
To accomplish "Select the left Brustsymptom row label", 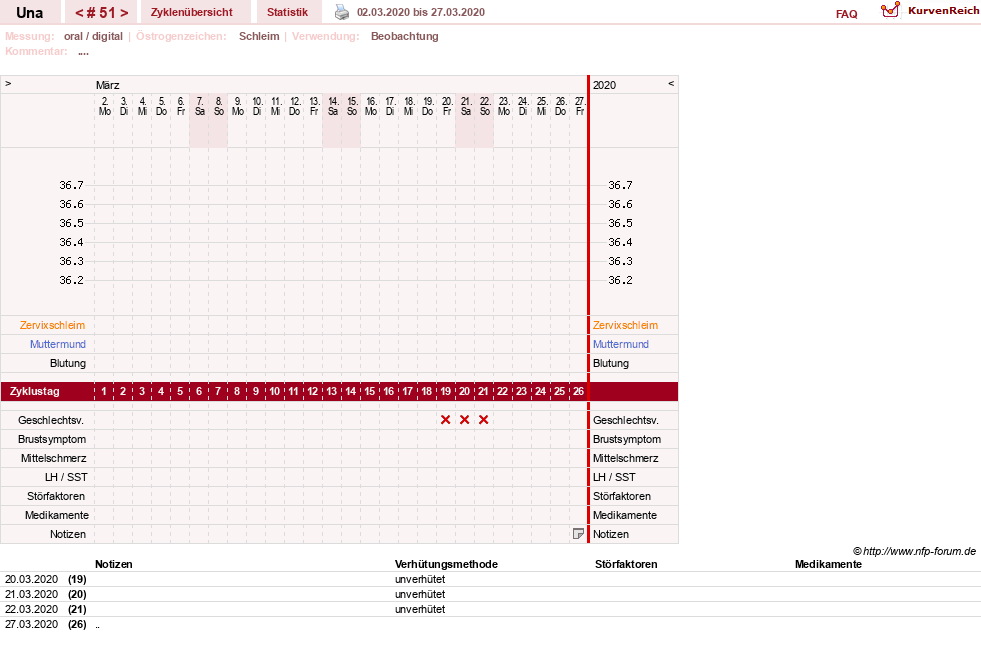I will click(52, 439).
